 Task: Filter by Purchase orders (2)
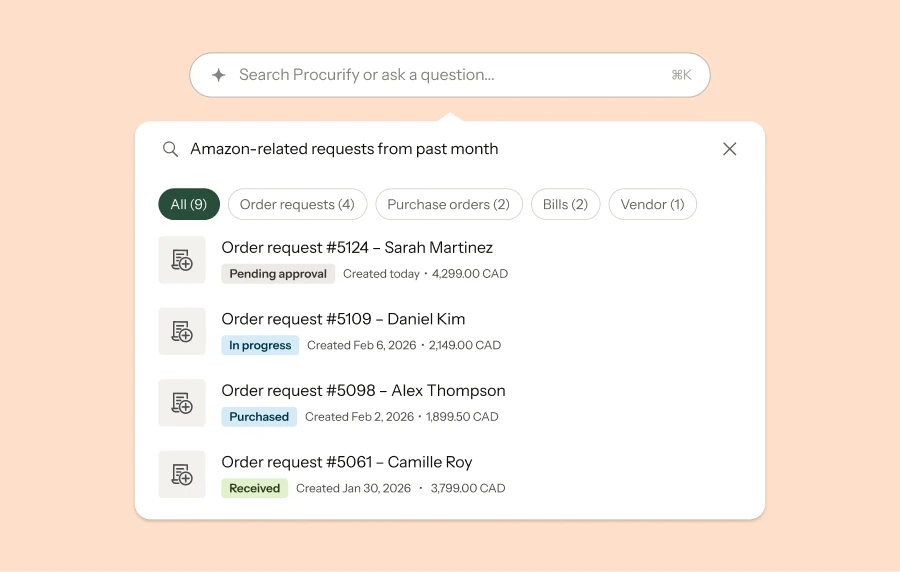click(449, 204)
